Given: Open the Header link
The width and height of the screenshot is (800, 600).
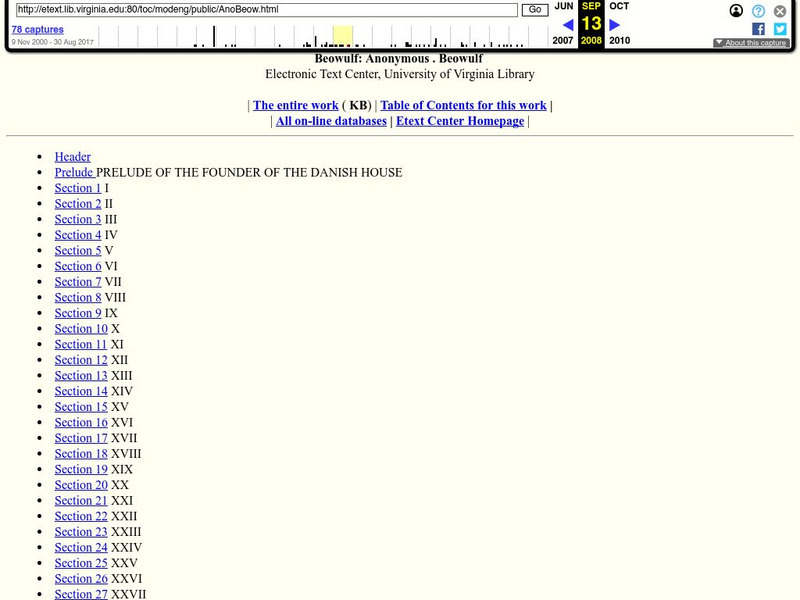Looking at the screenshot, I should pos(72,157).
